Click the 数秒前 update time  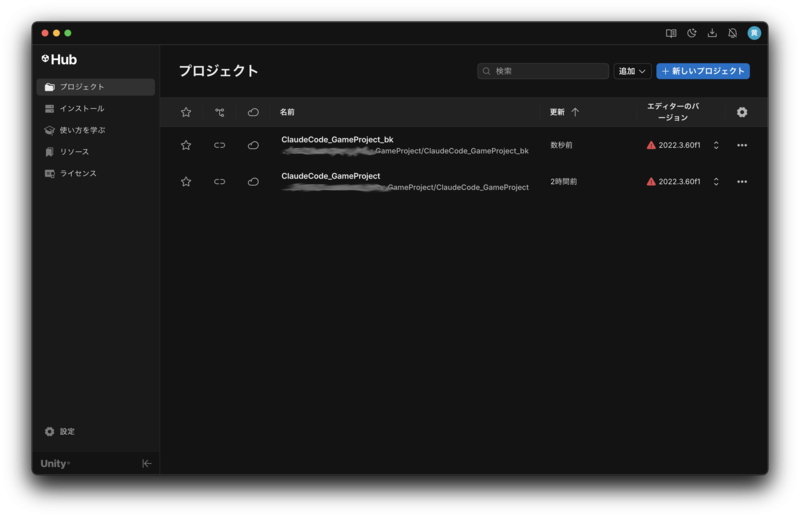point(561,145)
